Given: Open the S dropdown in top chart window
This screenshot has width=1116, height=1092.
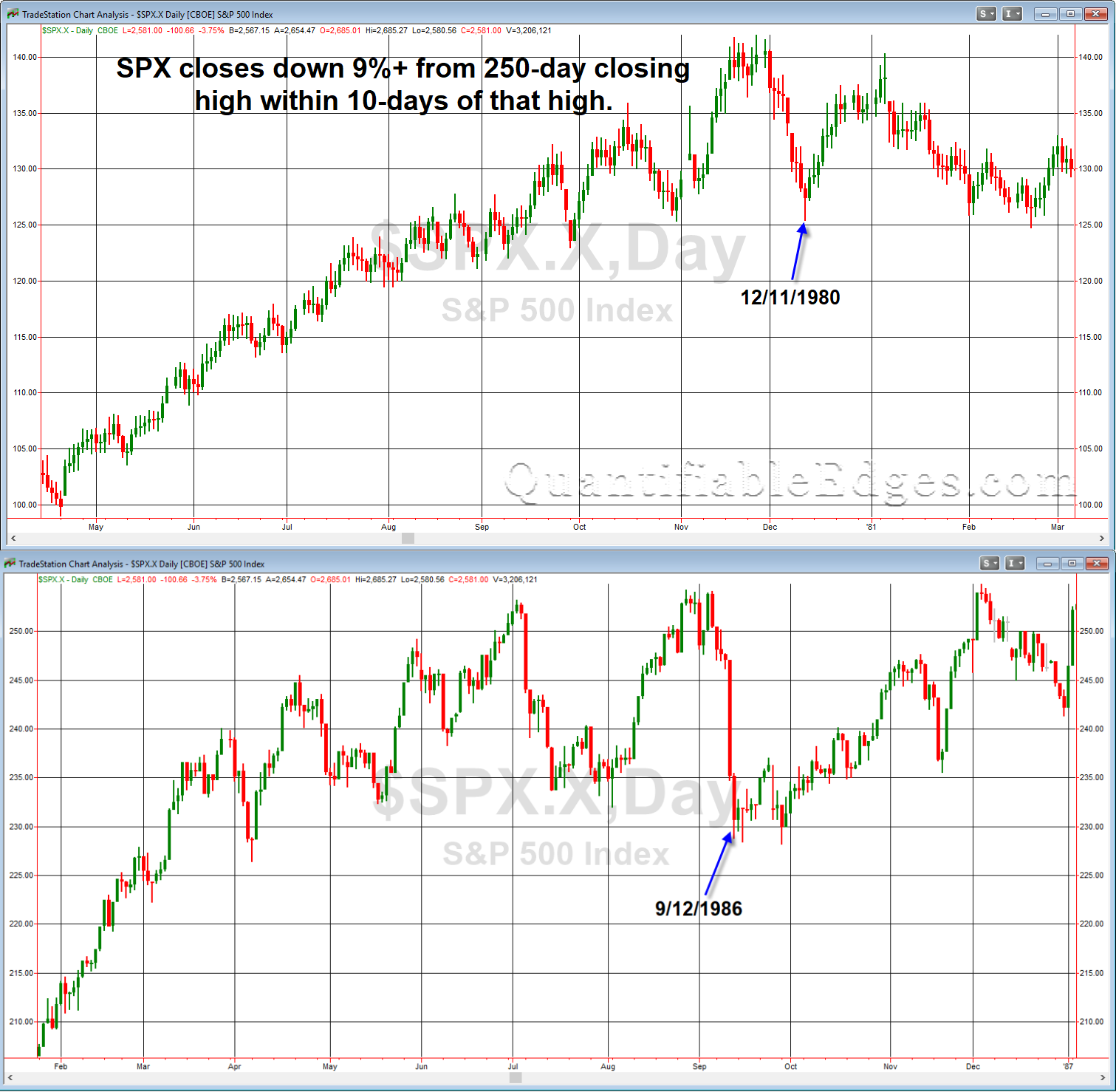Looking at the screenshot, I should coord(985,14).
